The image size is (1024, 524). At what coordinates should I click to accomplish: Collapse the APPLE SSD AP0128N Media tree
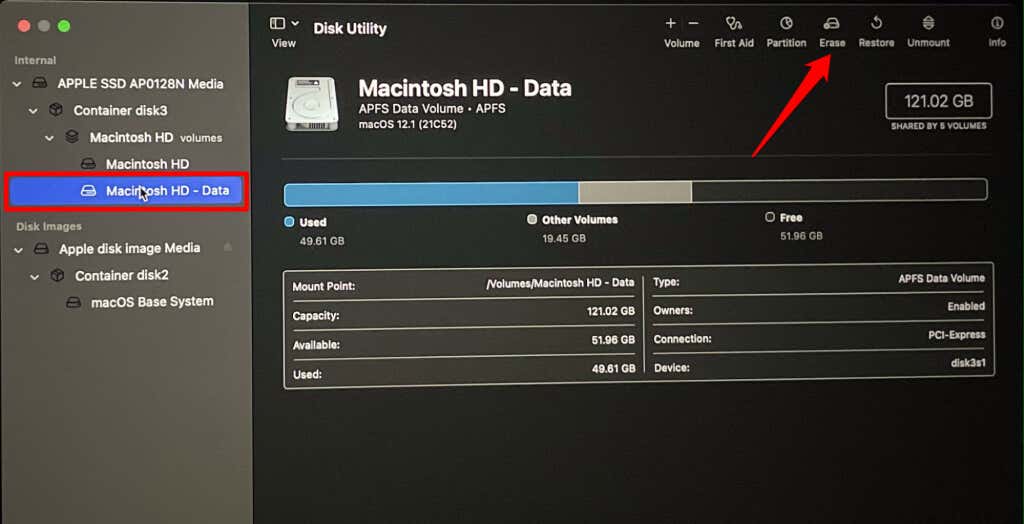[18, 84]
